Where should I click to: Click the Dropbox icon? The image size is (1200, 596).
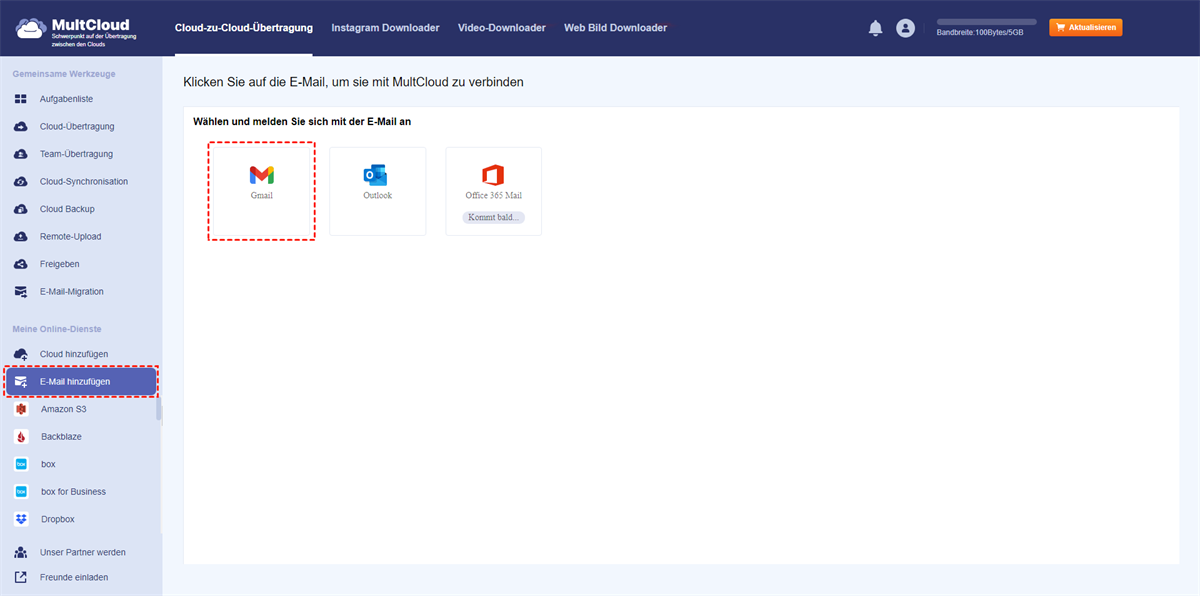(21, 519)
